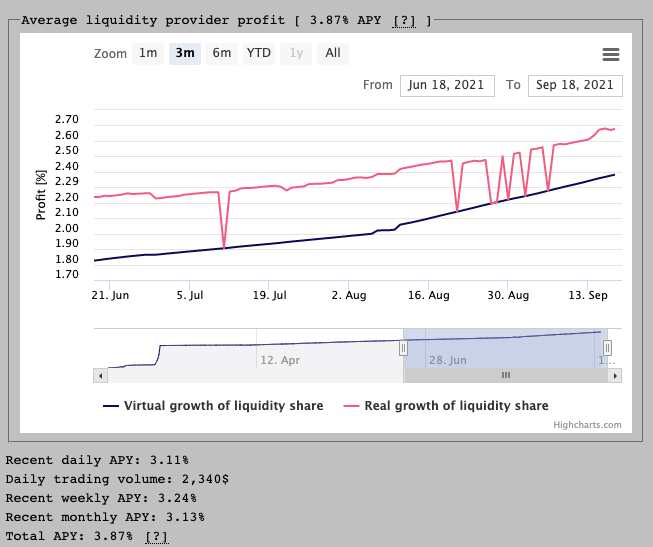Select the 3m zoom range
This screenshot has height=547, width=653.
185,54
